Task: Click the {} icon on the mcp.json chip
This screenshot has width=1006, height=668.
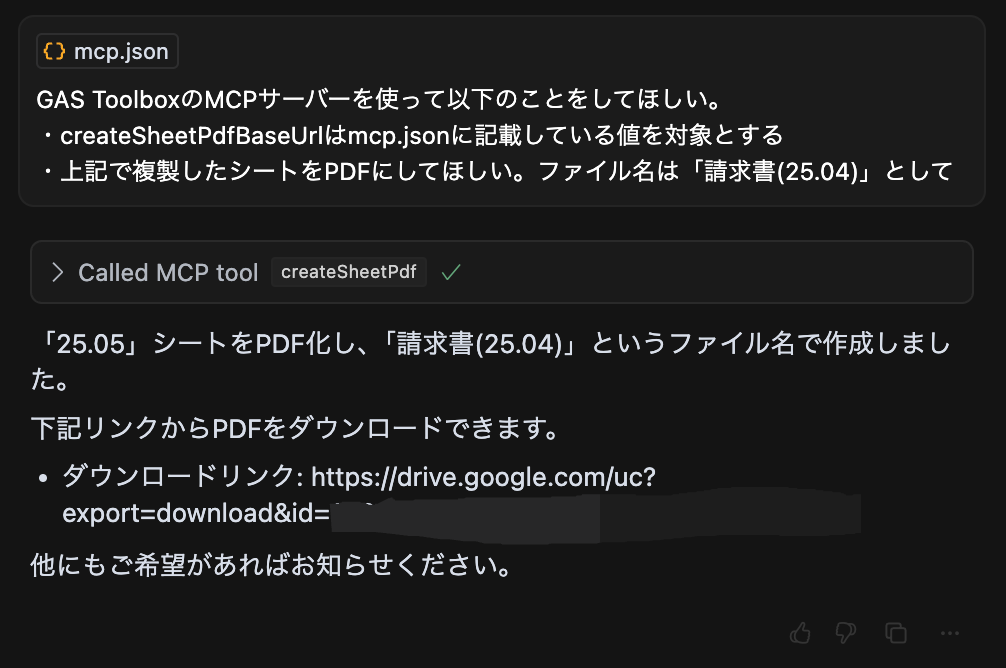Action: 55,50
